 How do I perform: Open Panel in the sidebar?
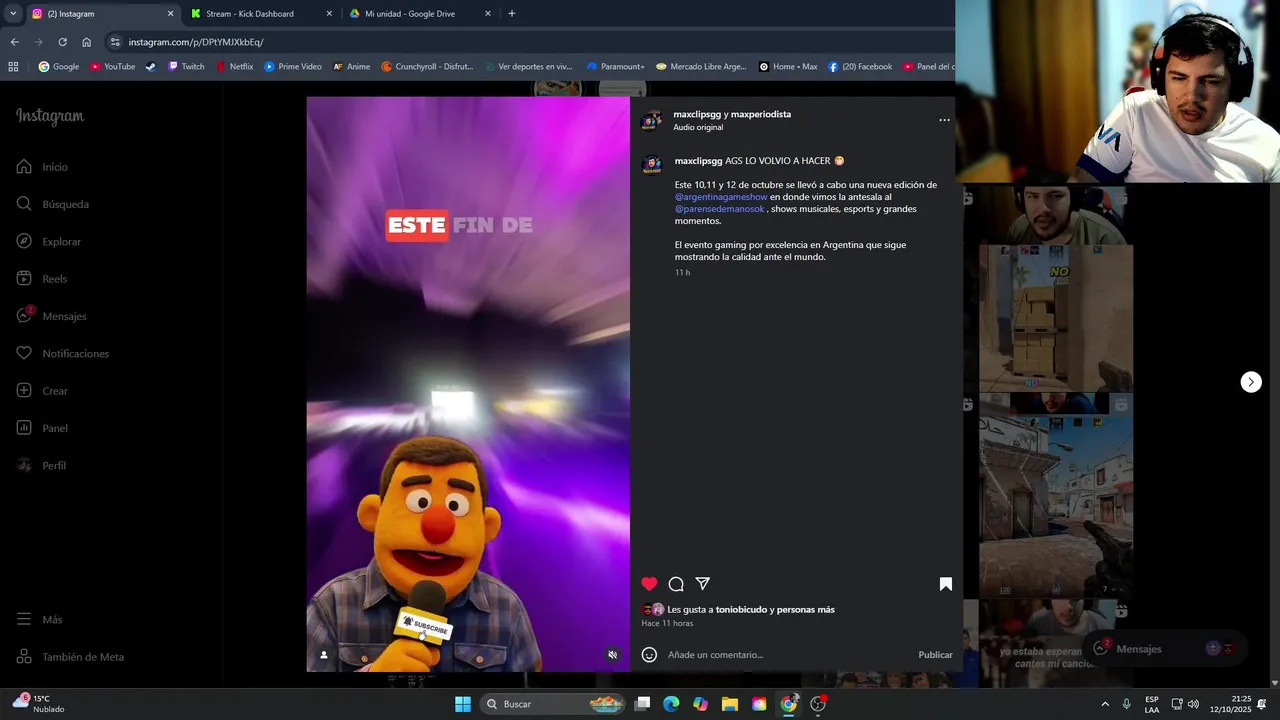click(x=42, y=428)
